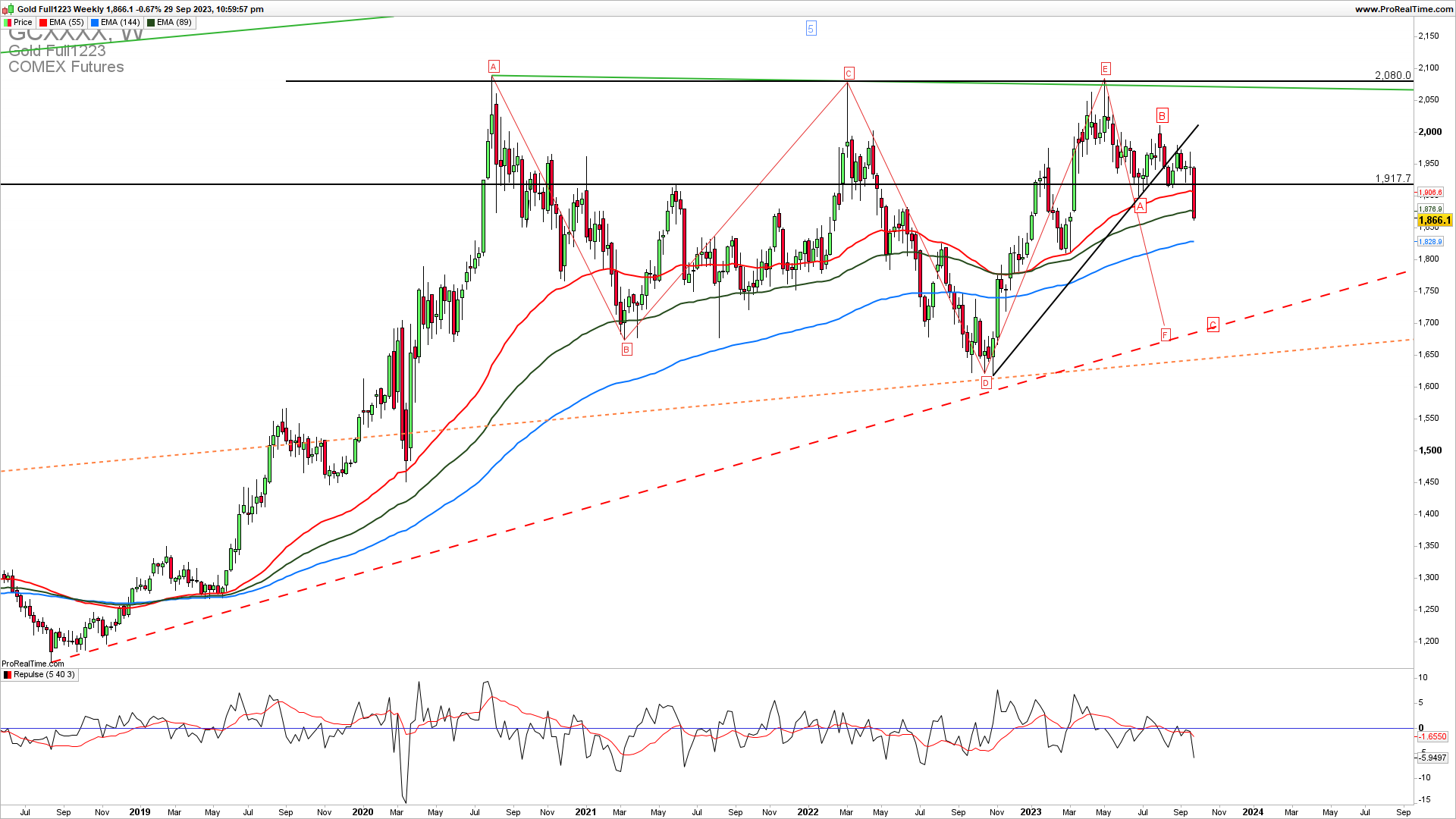Select blue wave label 5 at top
1456x819 pixels.
(x=811, y=29)
